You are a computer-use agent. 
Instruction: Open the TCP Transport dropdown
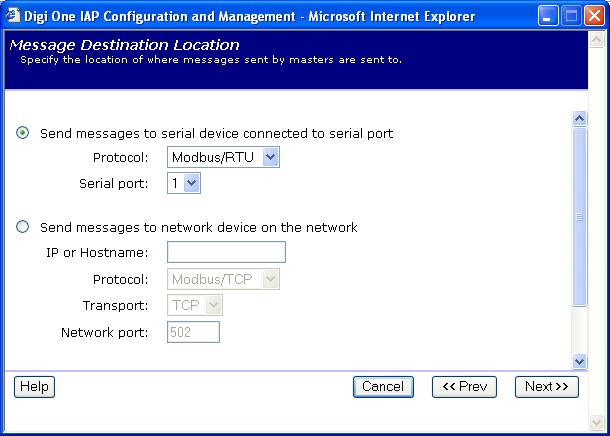195,306
